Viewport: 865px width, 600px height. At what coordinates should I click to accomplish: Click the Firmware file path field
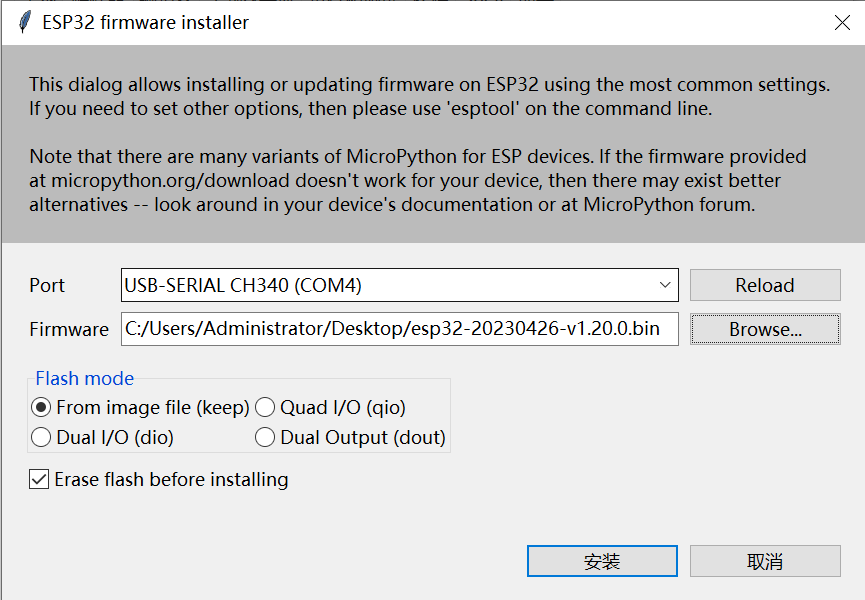[399, 329]
